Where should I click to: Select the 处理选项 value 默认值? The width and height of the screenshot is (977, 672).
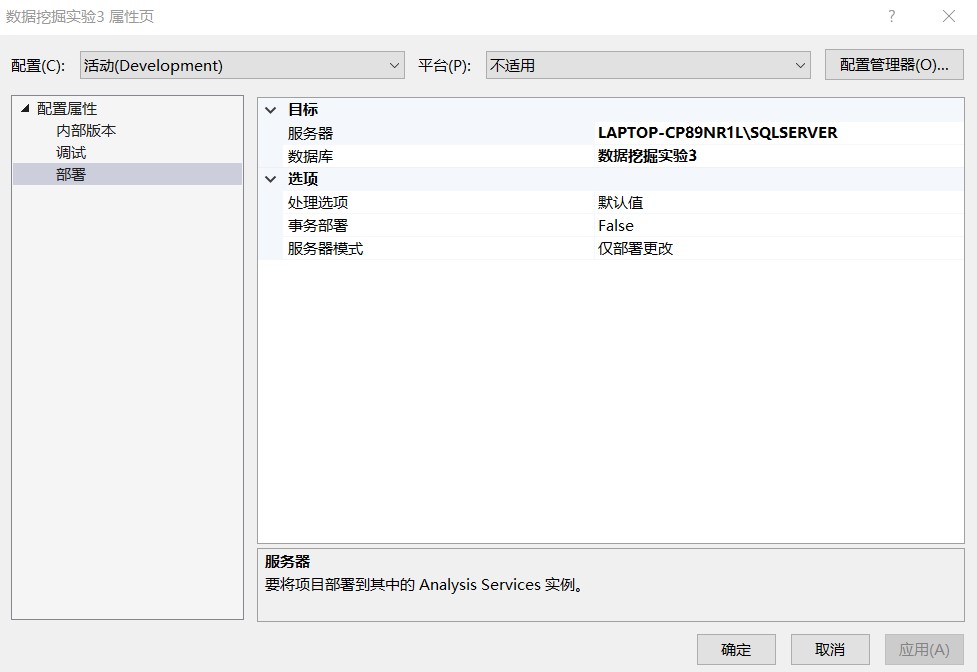[620, 202]
